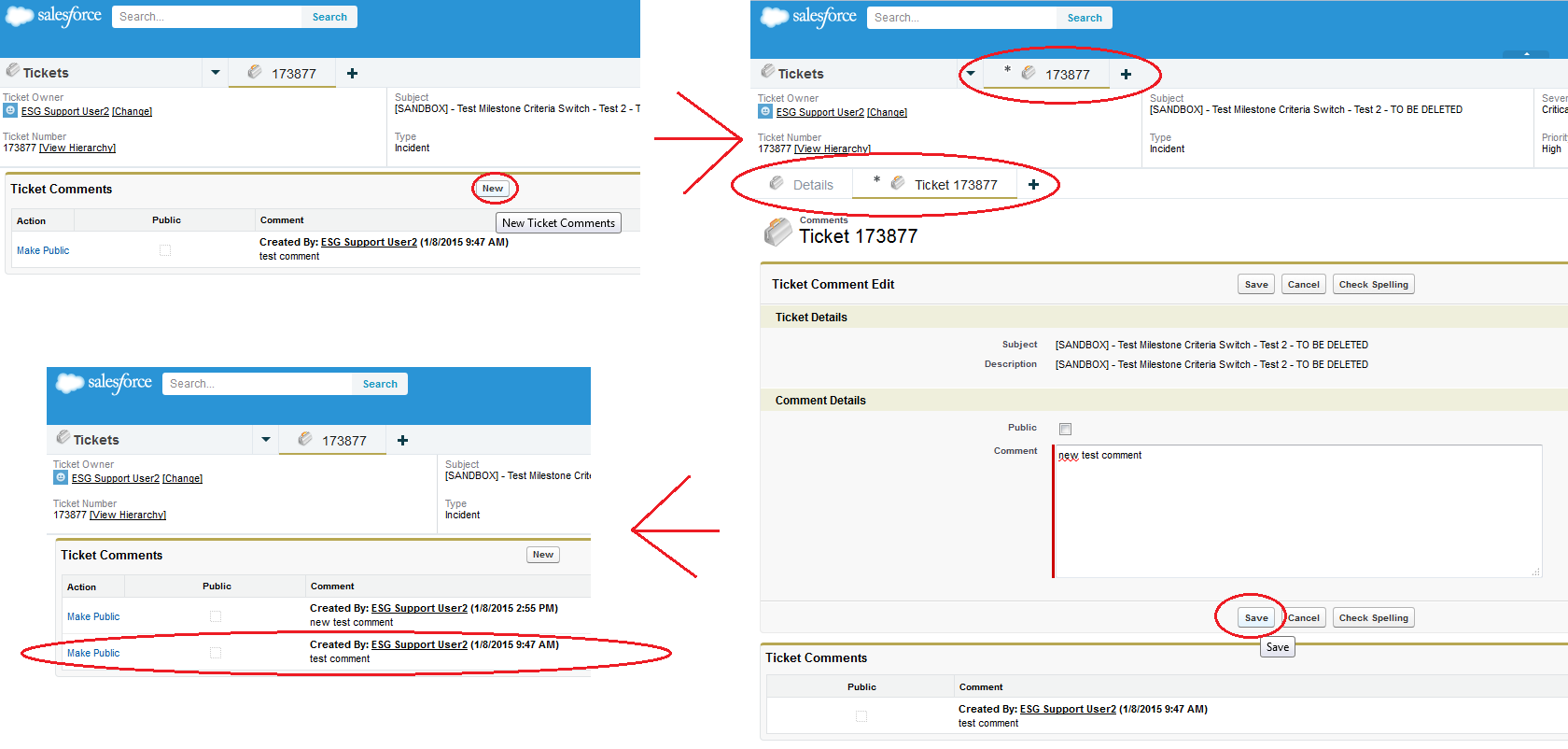Click the Comment text area resize handle
The image size is (1568, 749).
[1536, 572]
